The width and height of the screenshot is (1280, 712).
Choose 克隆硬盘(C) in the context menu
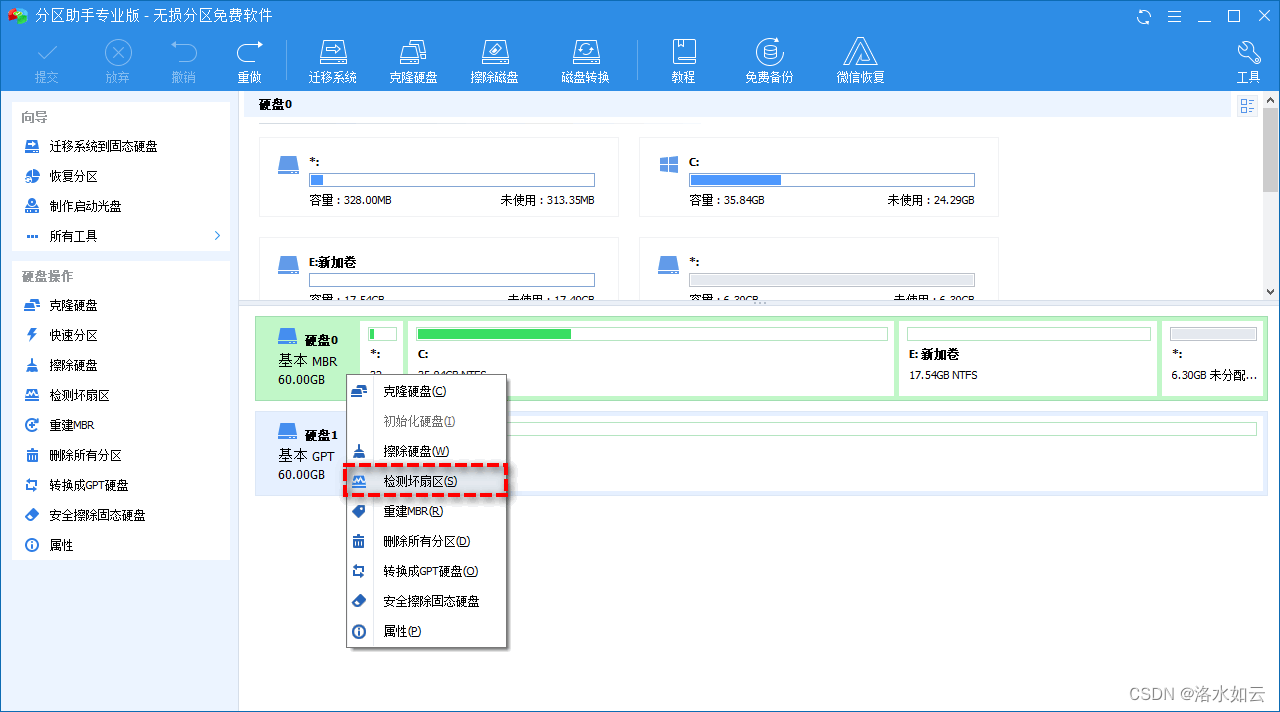(x=427, y=391)
